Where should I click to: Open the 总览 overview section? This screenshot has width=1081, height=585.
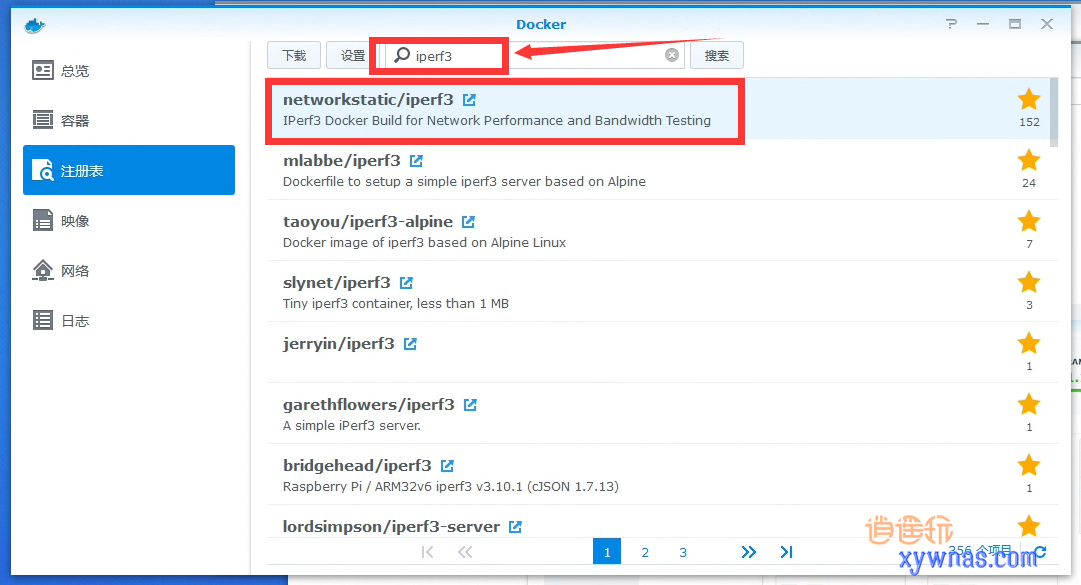129,71
